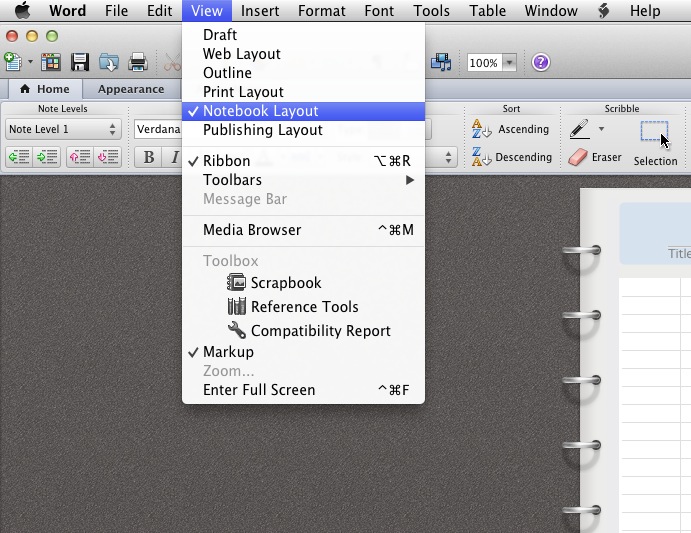The width and height of the screenshot is (691, 533).
Task: Click the purple Help icon
Action: pos(541,62)
